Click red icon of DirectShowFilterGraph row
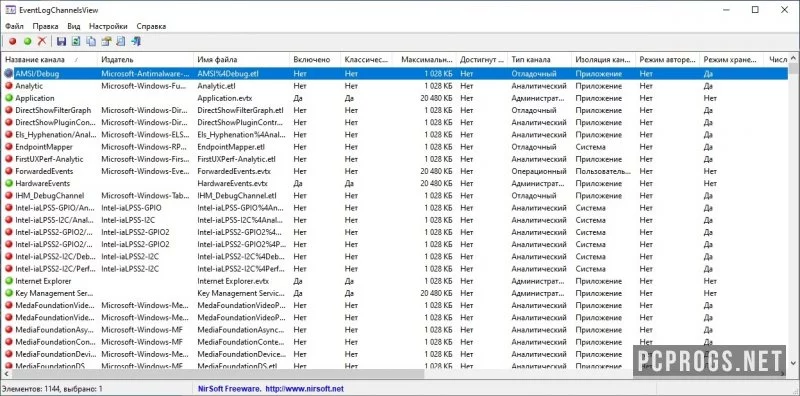800x396 pixels. tap(8, 110)
